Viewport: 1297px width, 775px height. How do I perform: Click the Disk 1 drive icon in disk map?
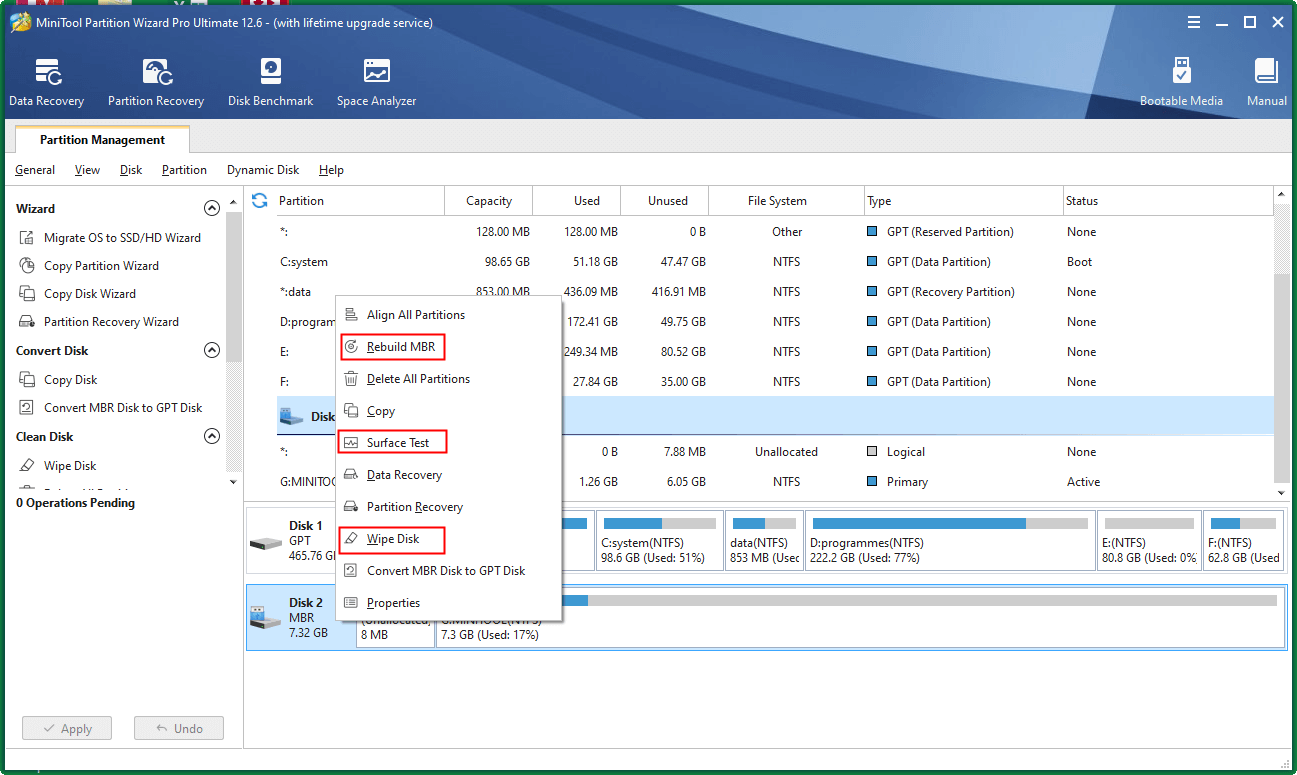pos(265,543)
